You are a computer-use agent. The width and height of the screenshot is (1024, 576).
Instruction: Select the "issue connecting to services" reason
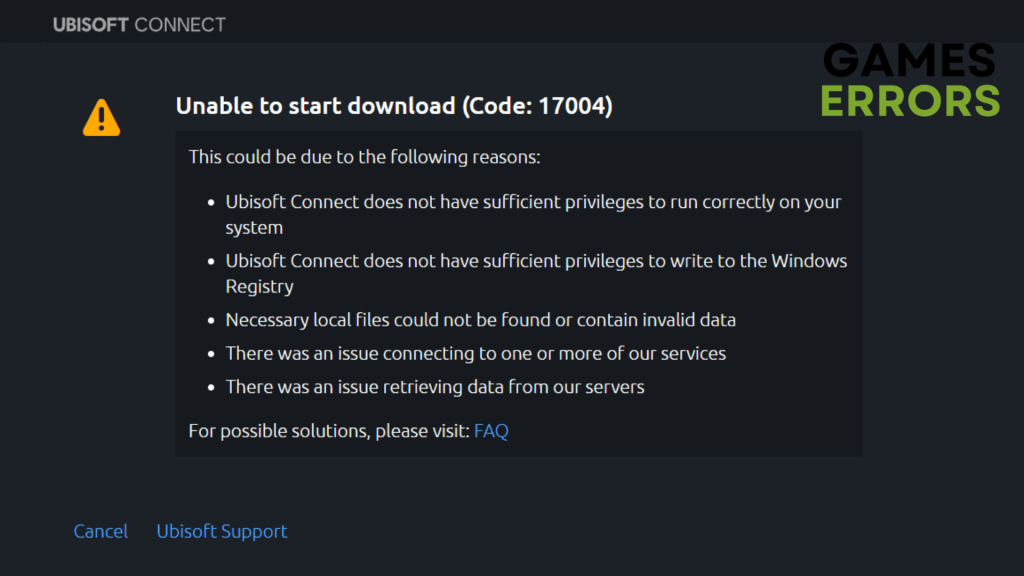click(x=475, y=353)
